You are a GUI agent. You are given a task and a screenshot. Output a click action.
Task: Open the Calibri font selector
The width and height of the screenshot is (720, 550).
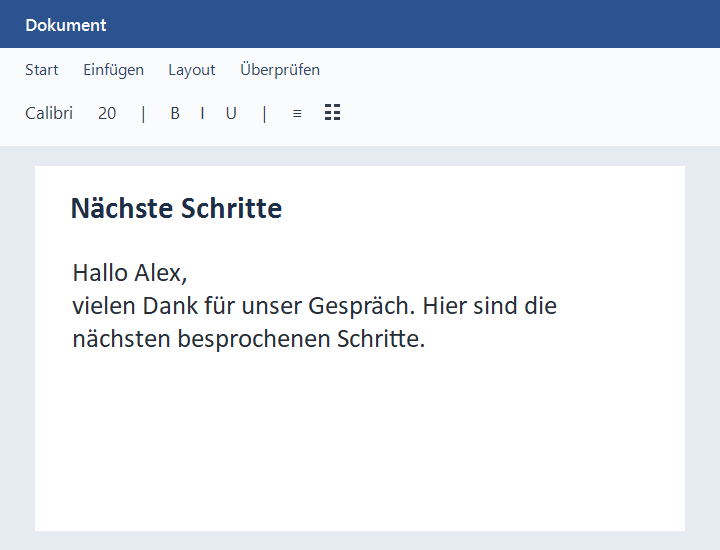pos(49,113)
